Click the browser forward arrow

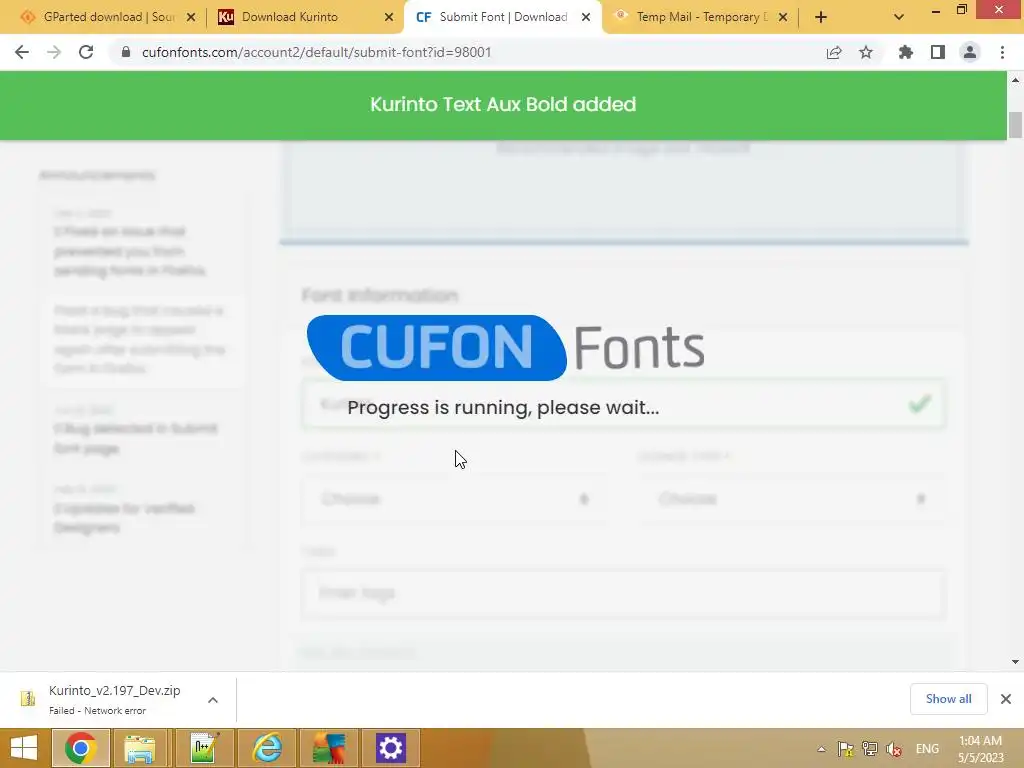(x=54, y=52)
